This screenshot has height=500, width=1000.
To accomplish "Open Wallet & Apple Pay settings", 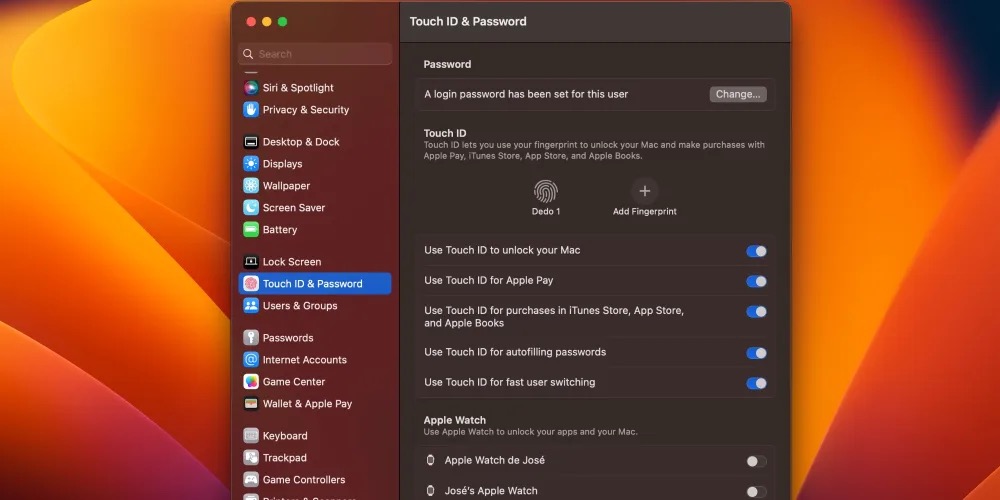I will coord(306,404).
